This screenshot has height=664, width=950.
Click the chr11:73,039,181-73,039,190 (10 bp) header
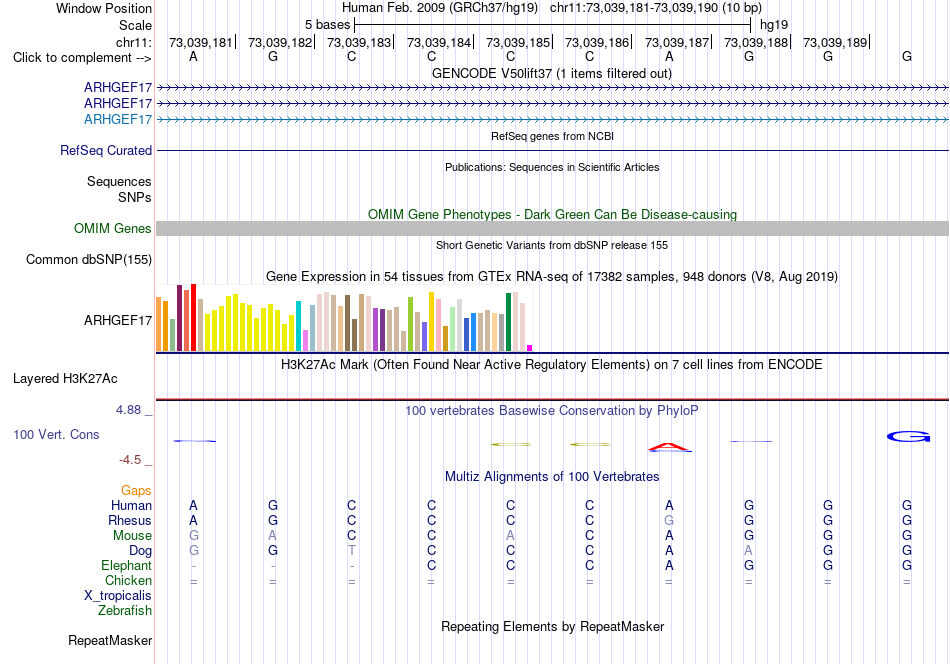[656, 8]
